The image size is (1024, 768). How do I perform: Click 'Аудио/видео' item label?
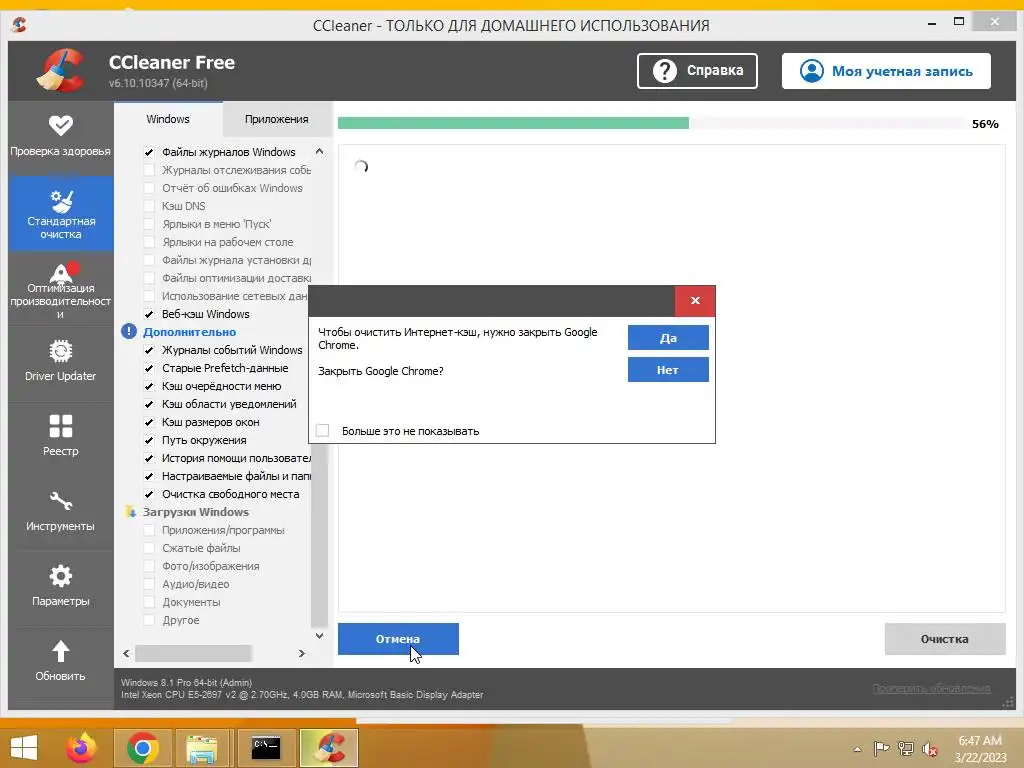coord(196,584)
